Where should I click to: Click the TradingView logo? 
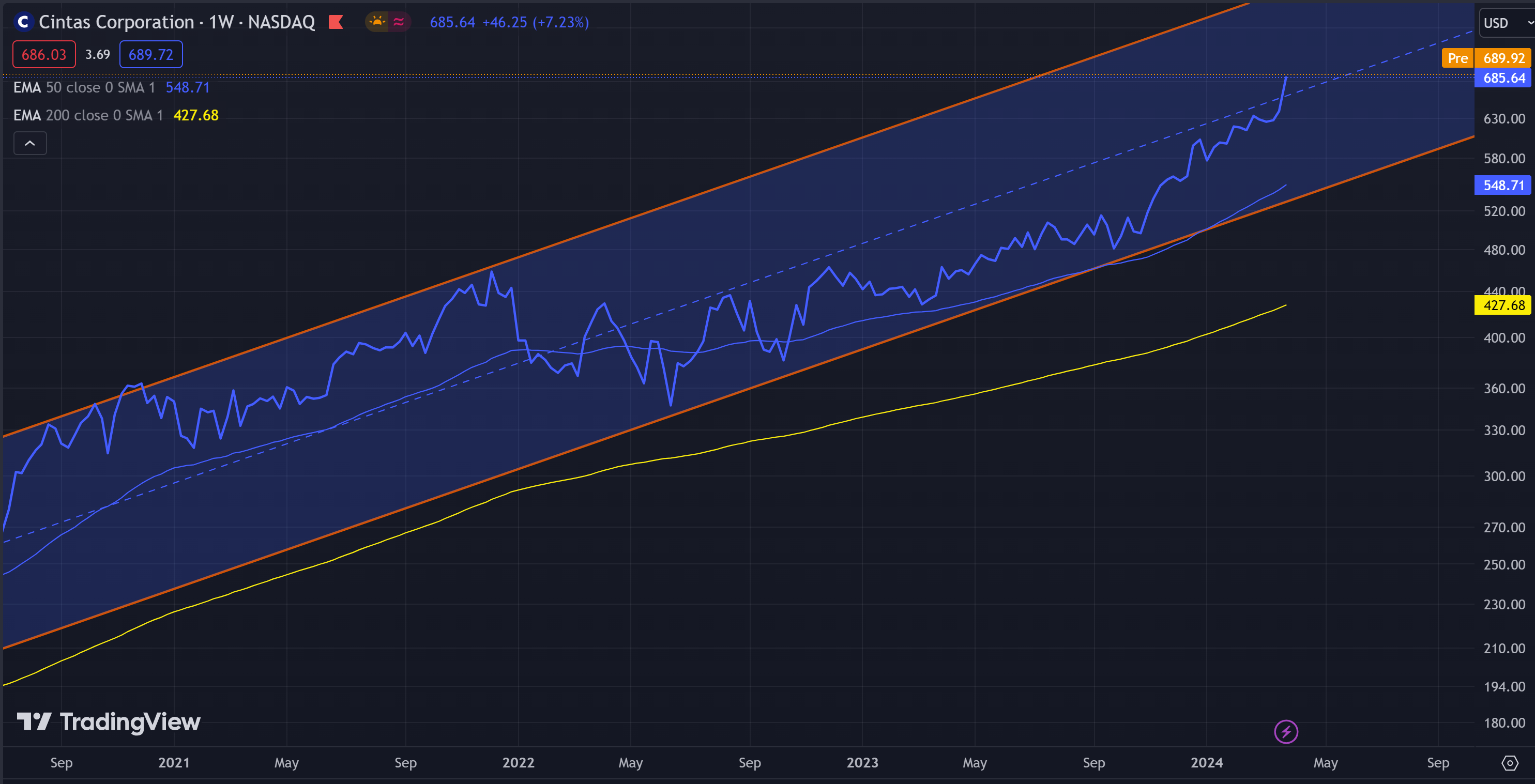point(109,721)
